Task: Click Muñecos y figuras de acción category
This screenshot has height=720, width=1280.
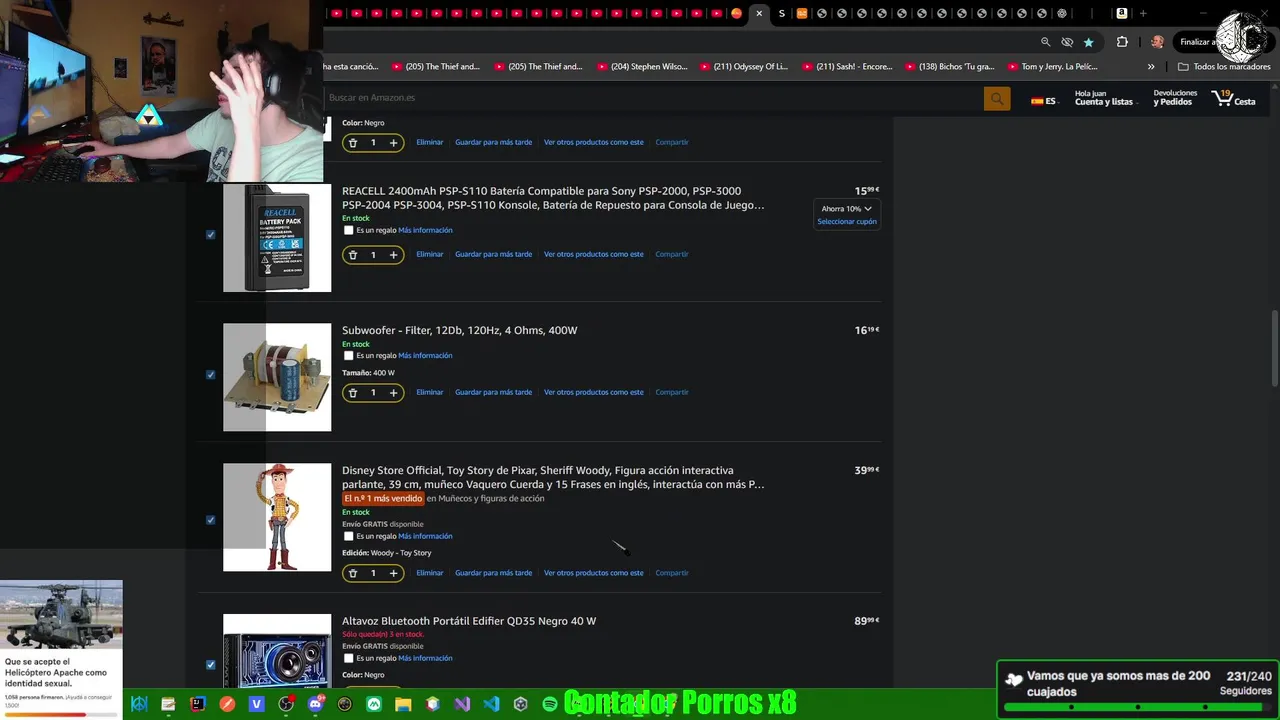Action: click(491, 498)
